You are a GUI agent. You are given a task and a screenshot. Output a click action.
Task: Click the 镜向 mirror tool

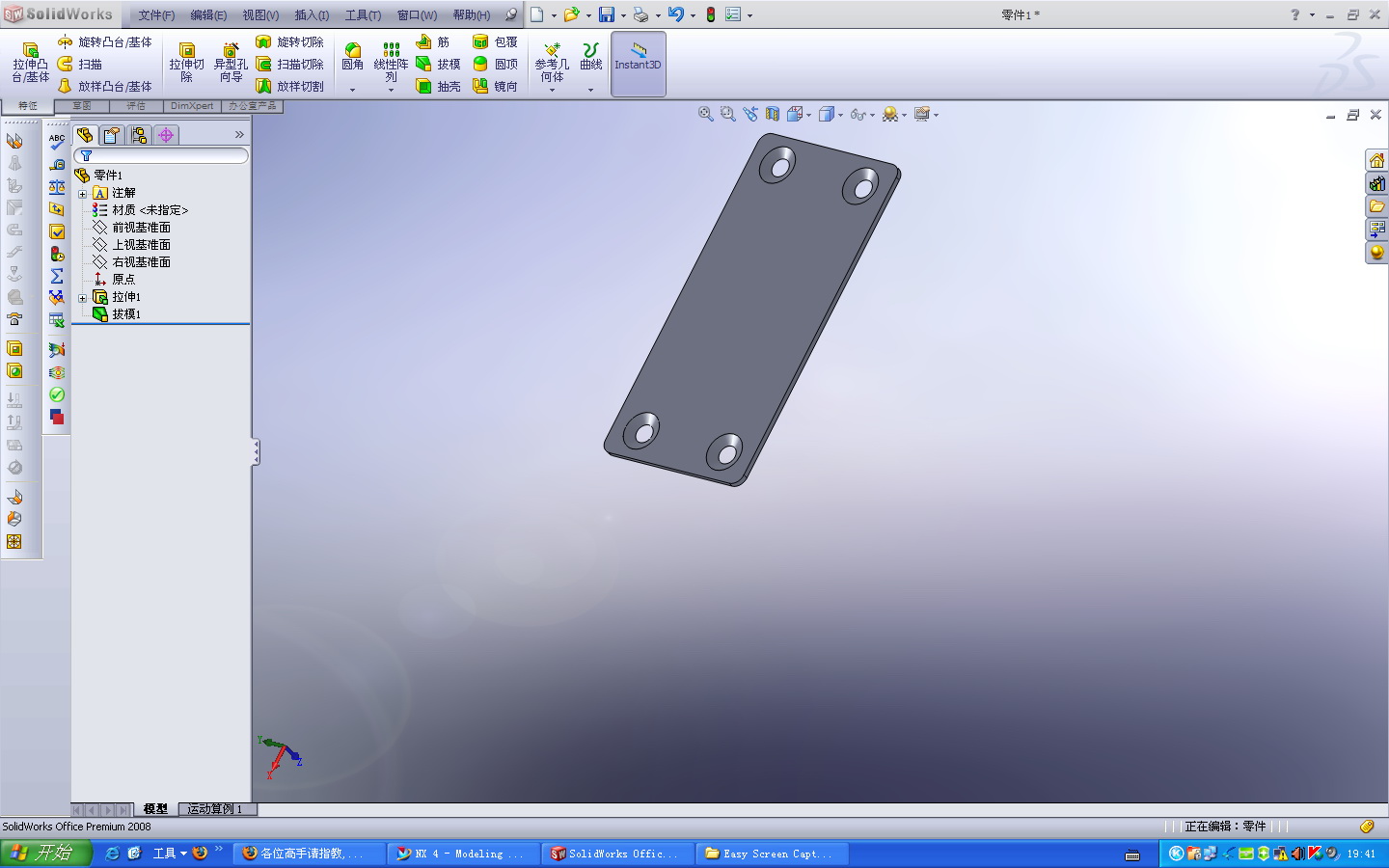495,87
